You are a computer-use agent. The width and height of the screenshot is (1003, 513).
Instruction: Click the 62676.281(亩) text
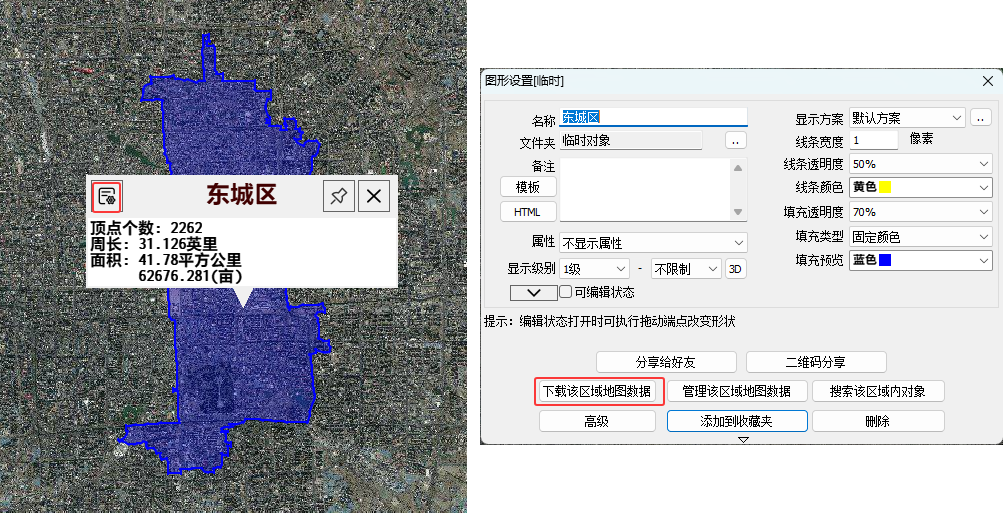click(190, 276)
